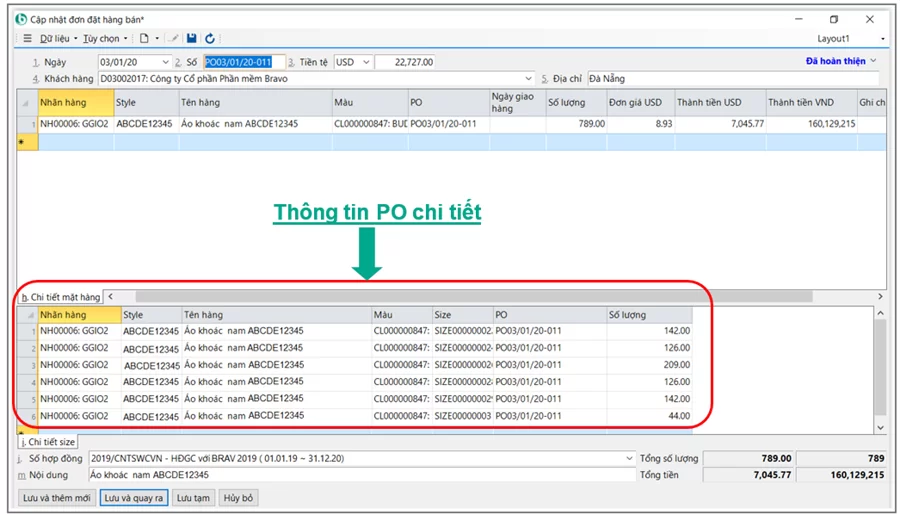900x515 pixels.
Task: Click Màu header in top grid
Action: pos(370,103)
